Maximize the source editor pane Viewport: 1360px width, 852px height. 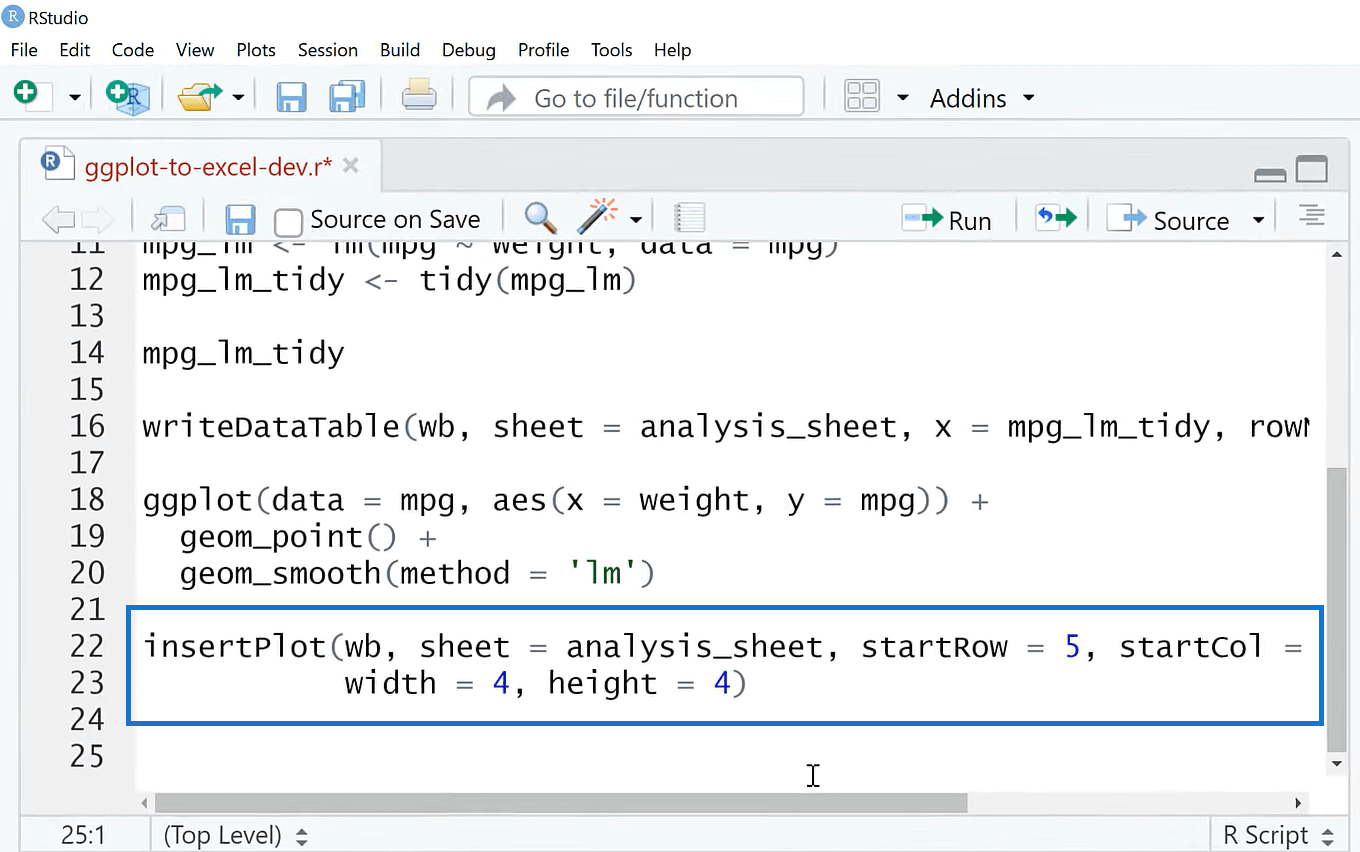click(1312, 170)
